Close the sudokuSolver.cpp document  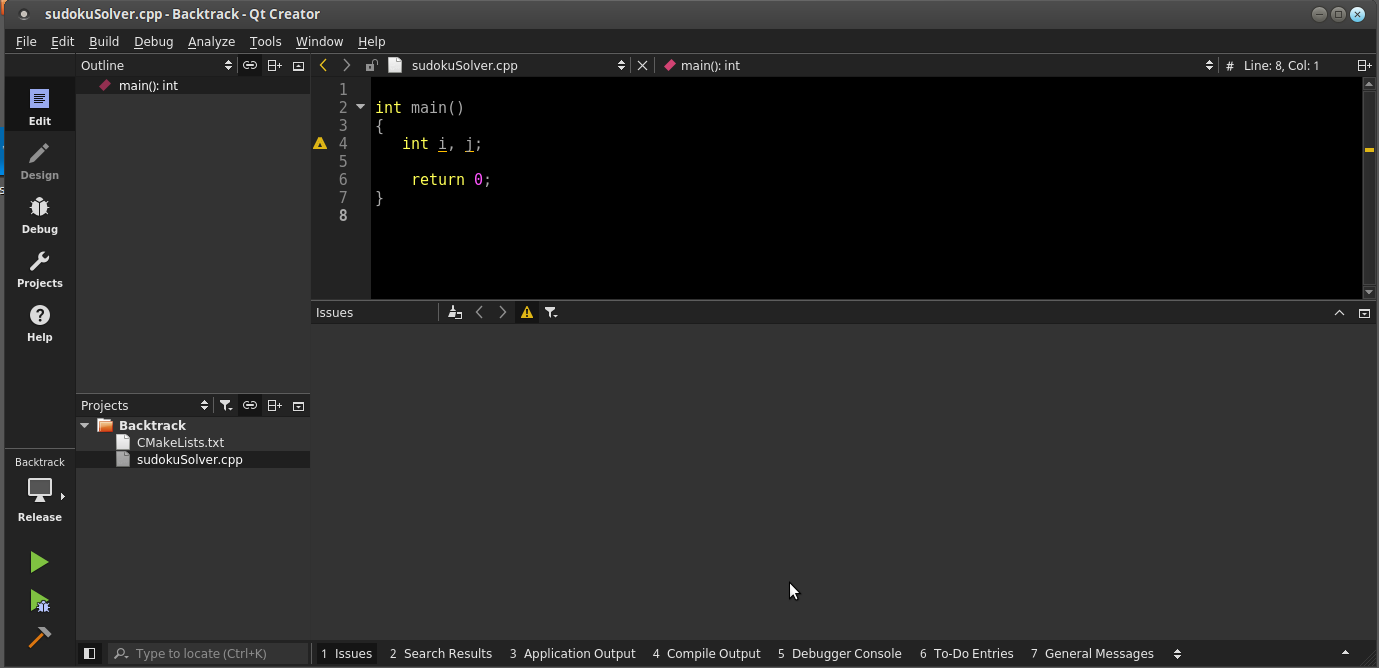(x=643, y=65)
